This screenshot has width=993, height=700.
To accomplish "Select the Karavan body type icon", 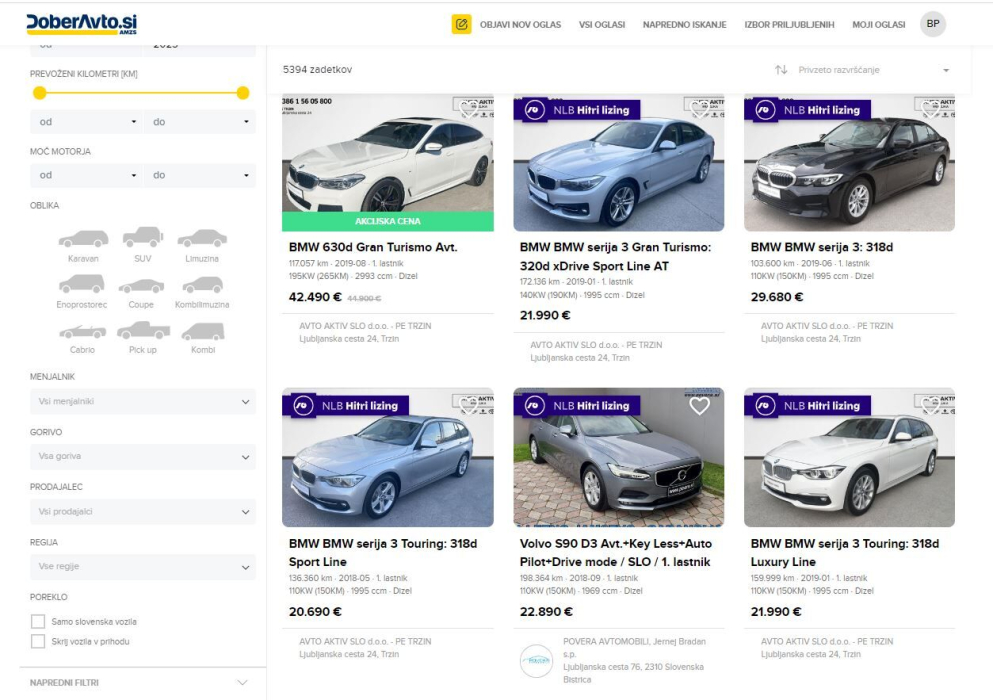I will [x=83, y=239].
